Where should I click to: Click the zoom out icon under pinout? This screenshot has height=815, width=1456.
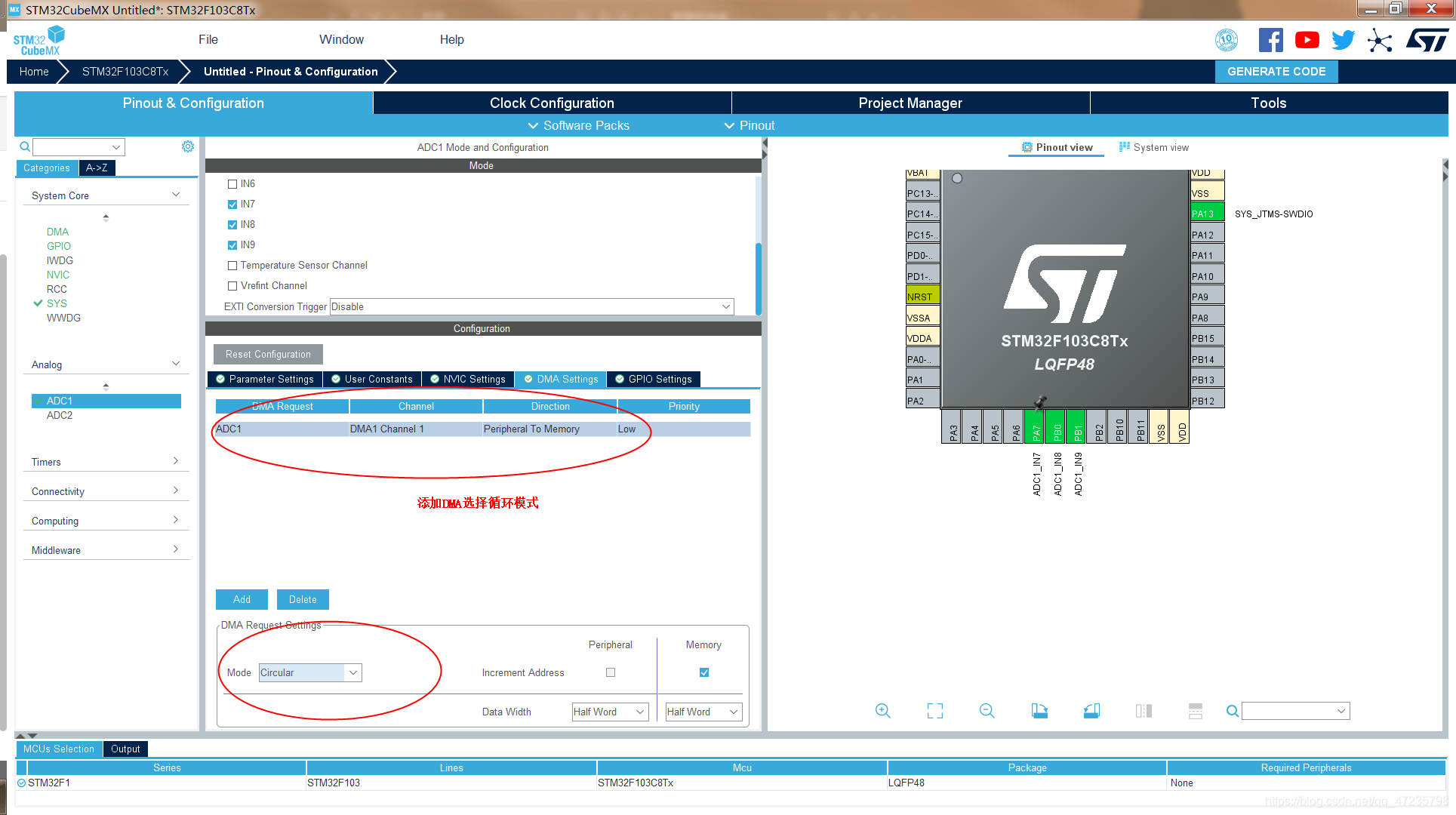click(987, 711)
